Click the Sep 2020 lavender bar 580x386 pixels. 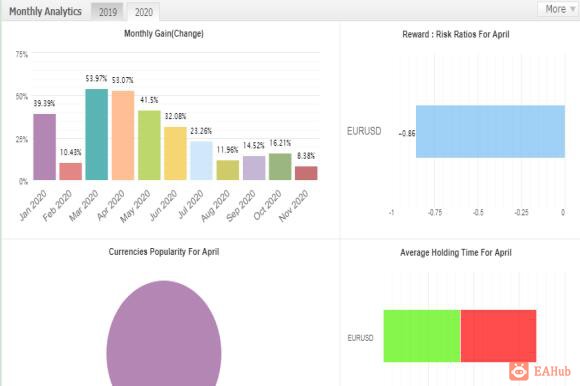[x=254, y=168]
